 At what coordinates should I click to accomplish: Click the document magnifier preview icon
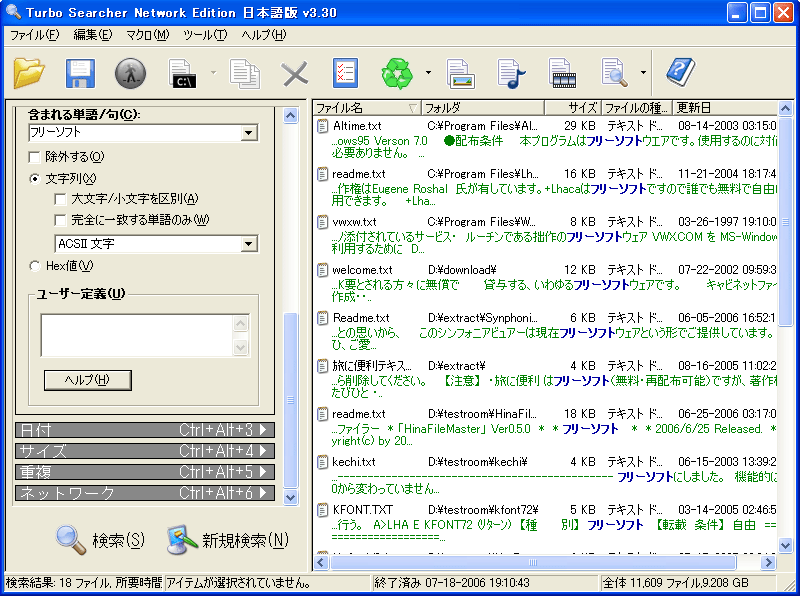point(614,73)
